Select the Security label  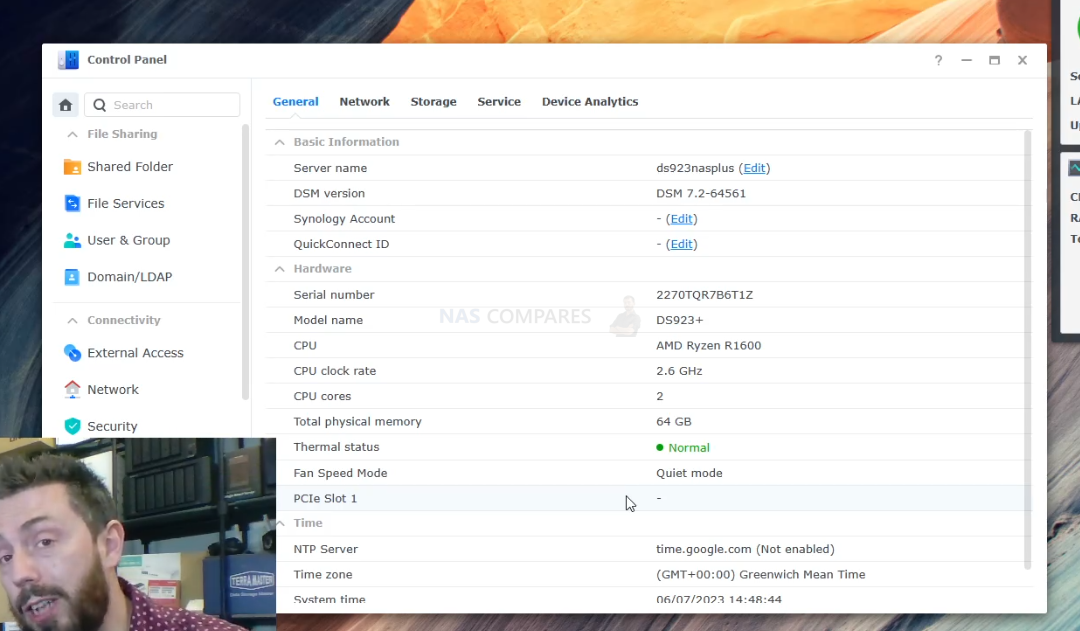(x=112, y=426)
